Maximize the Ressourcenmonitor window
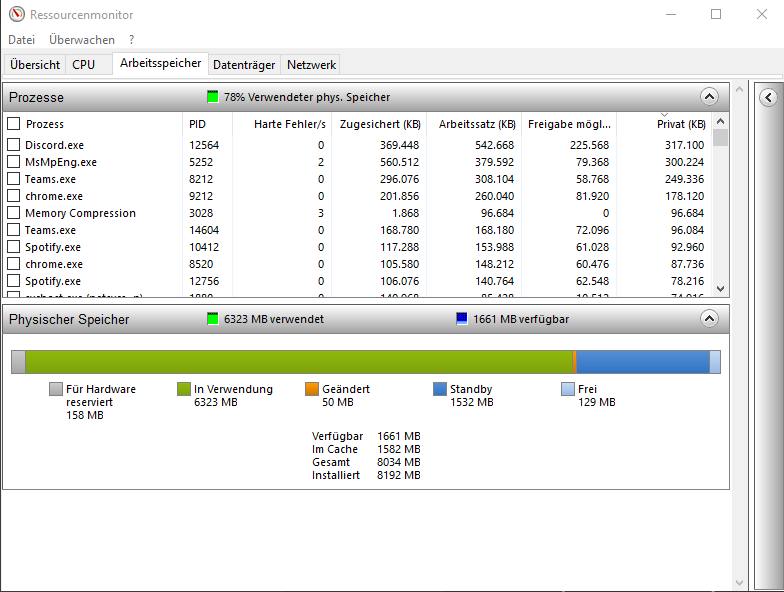 716,14
